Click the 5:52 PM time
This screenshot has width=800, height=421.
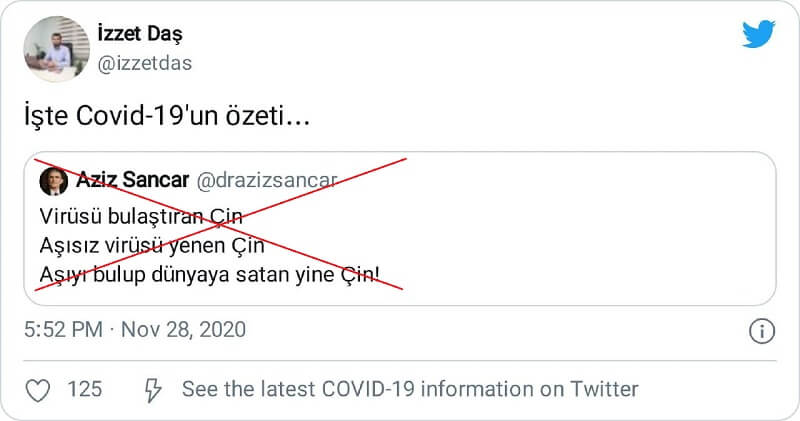pyautogui.click(x=62, y=329)
